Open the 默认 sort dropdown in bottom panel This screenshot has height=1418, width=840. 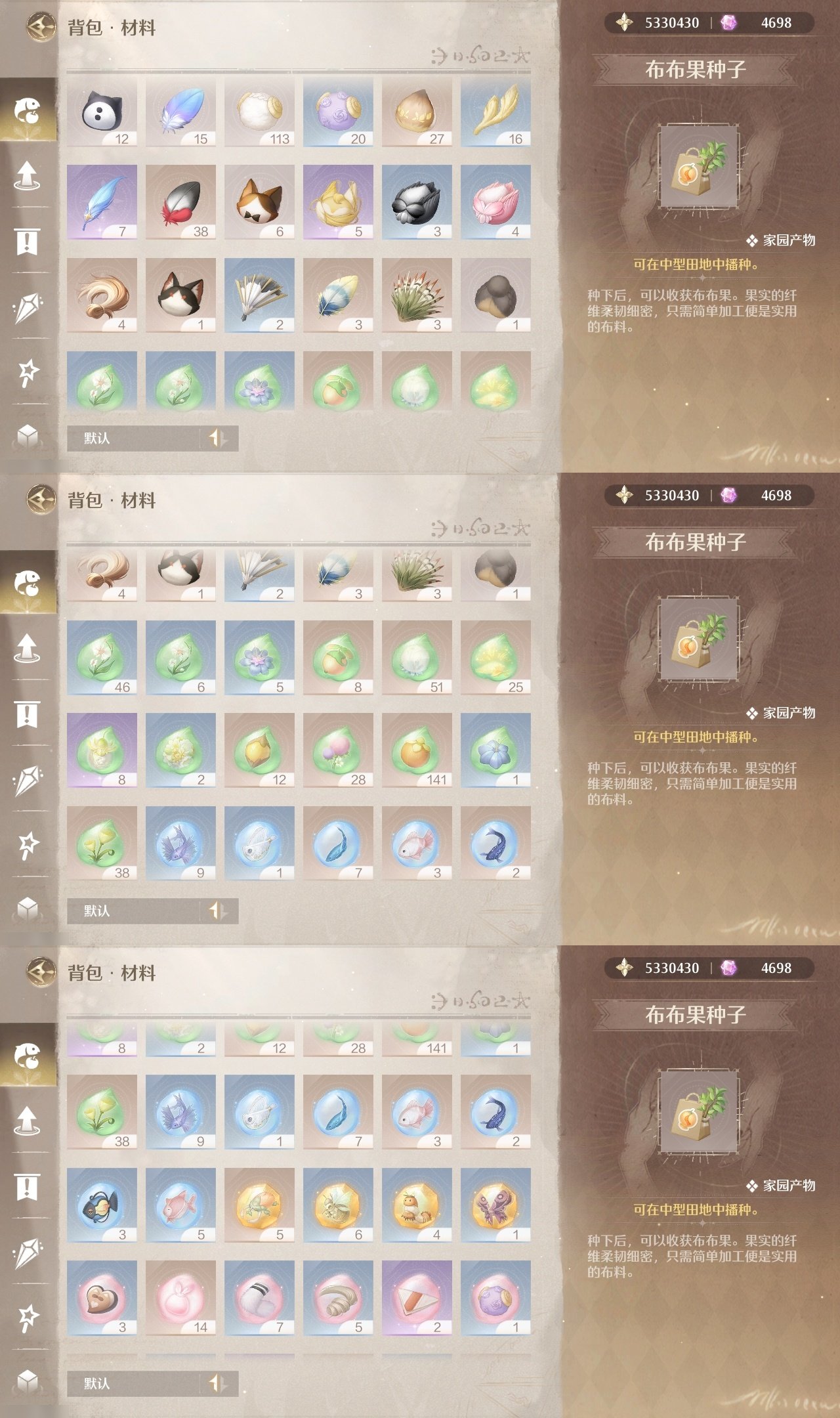click(x=134, y=1383)
